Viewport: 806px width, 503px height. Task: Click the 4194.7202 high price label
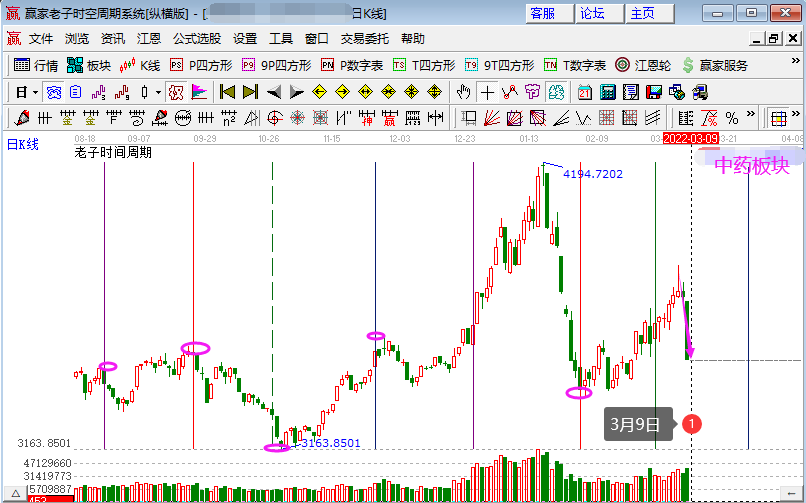(593, 174)
